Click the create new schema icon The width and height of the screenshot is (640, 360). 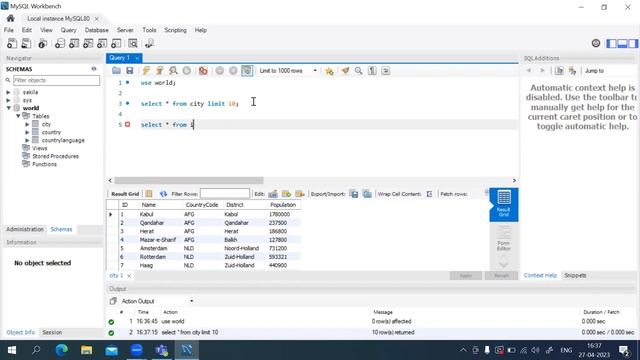pos(60,43)
